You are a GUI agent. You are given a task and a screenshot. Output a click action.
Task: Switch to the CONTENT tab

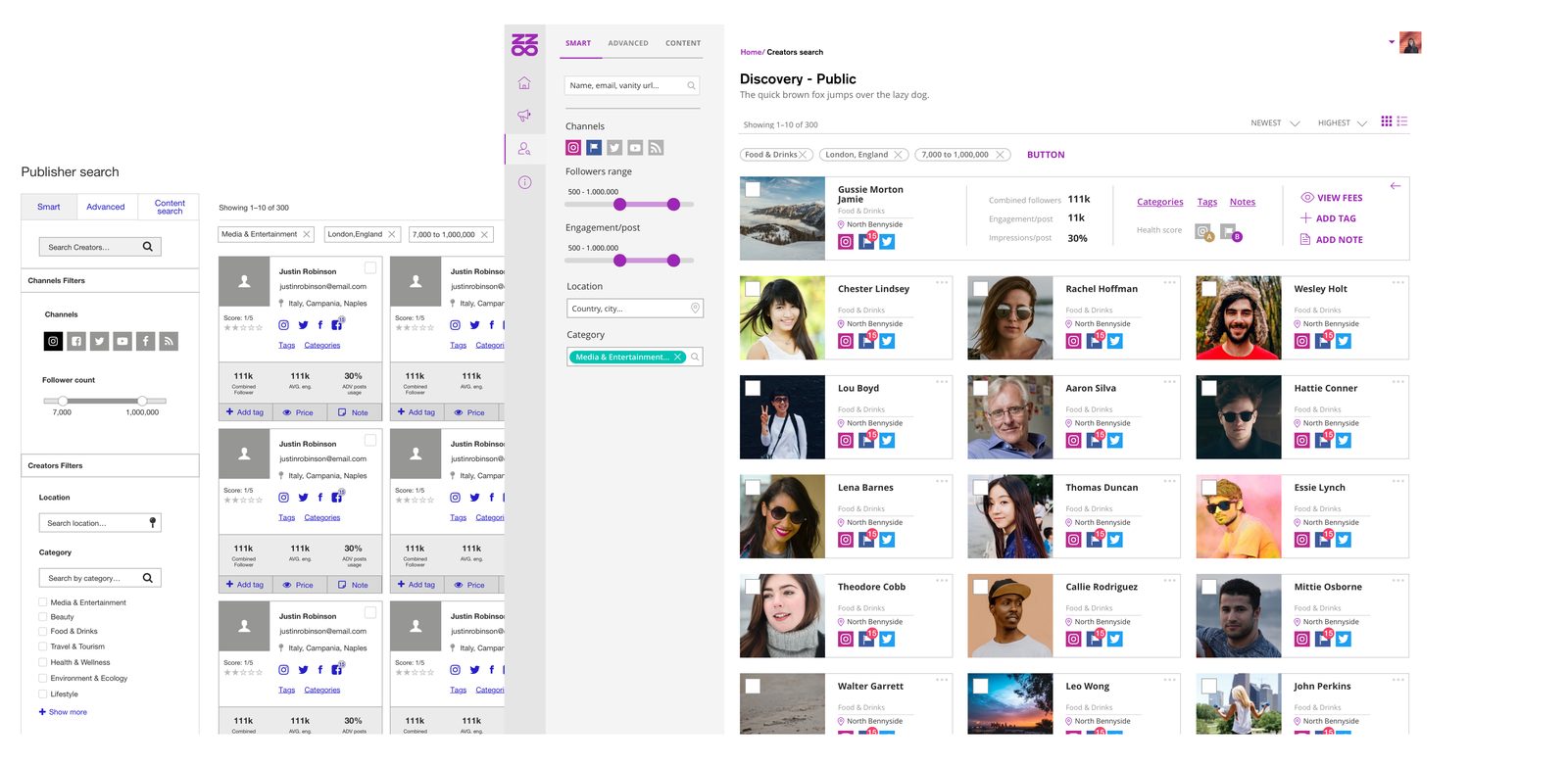point(683,43)
